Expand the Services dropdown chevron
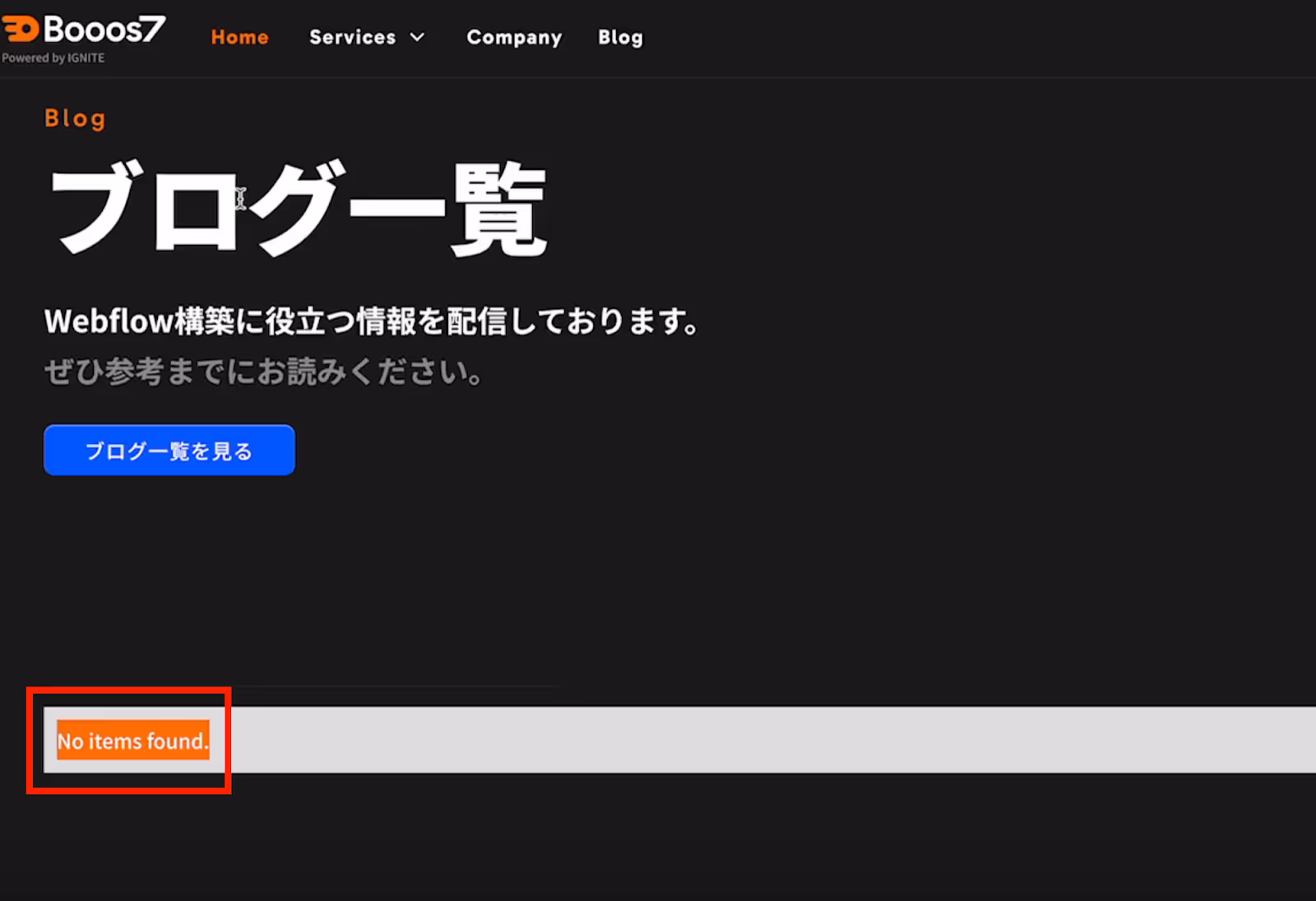The image size is (1316, 901). point(417,38)
